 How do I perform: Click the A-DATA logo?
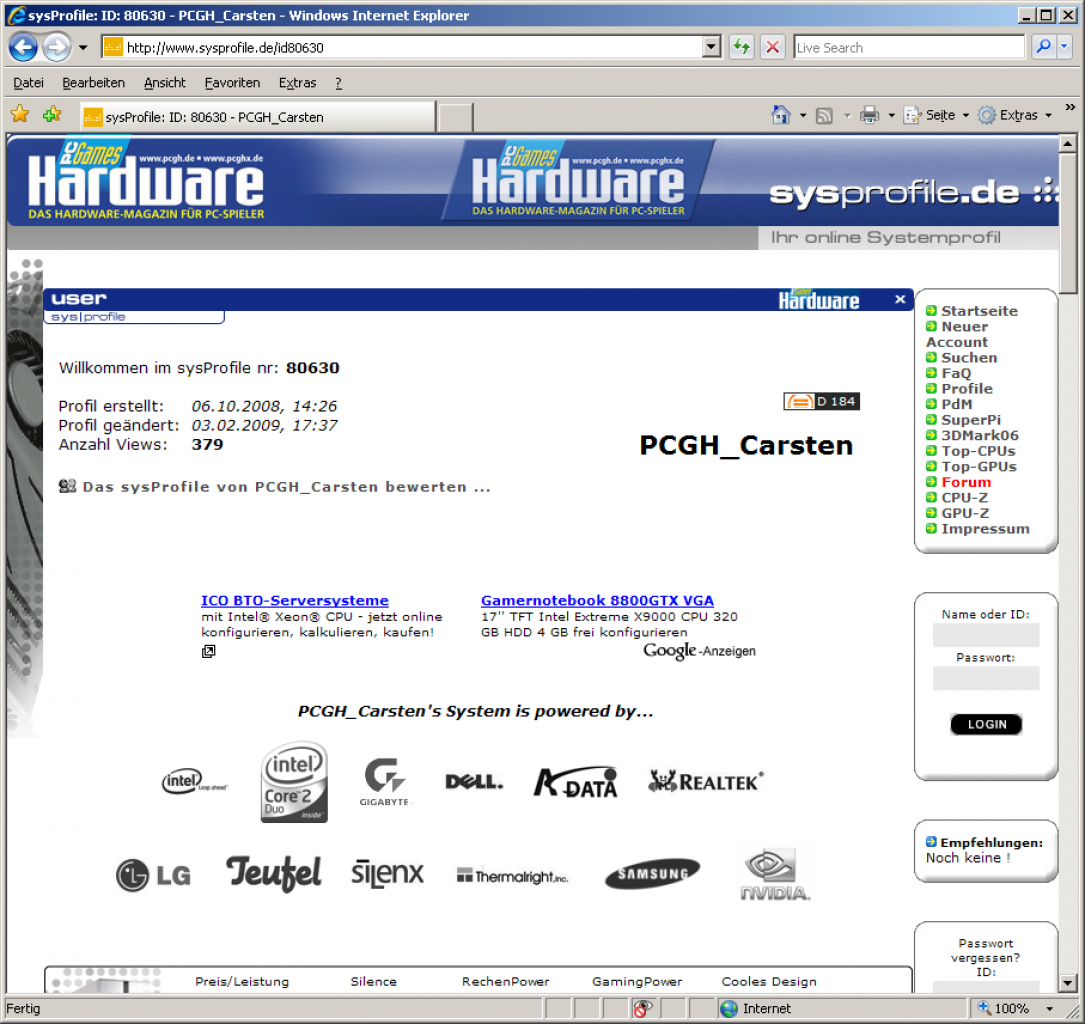576,783
